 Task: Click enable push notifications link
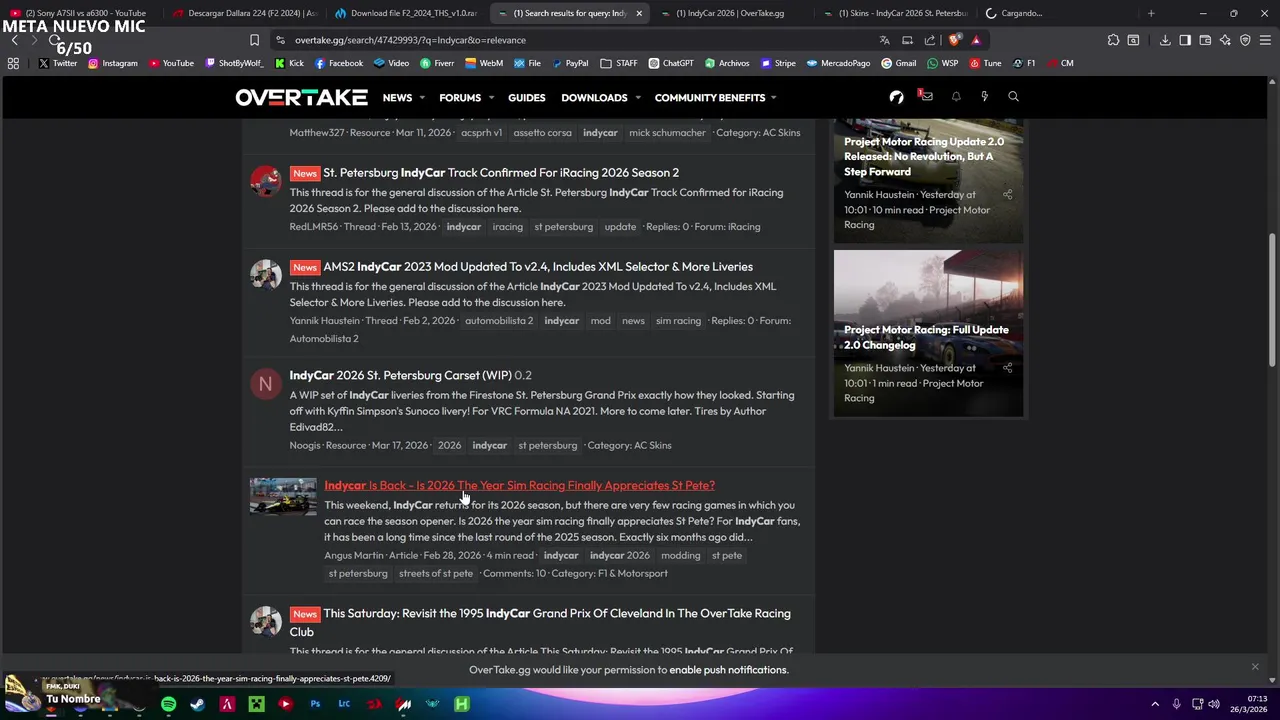[x=729, y=670]
